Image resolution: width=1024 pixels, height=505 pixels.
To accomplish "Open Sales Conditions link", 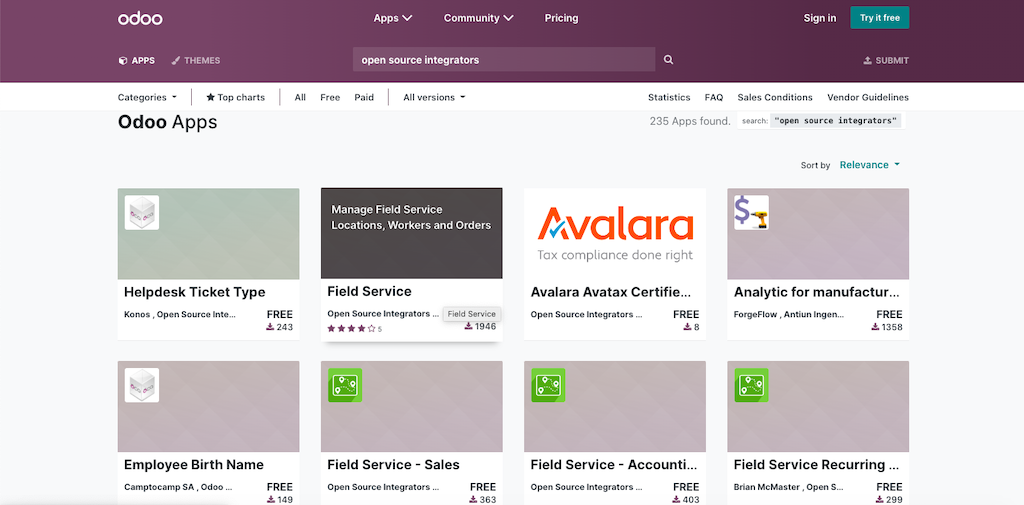I will click(x=775, y=97).
